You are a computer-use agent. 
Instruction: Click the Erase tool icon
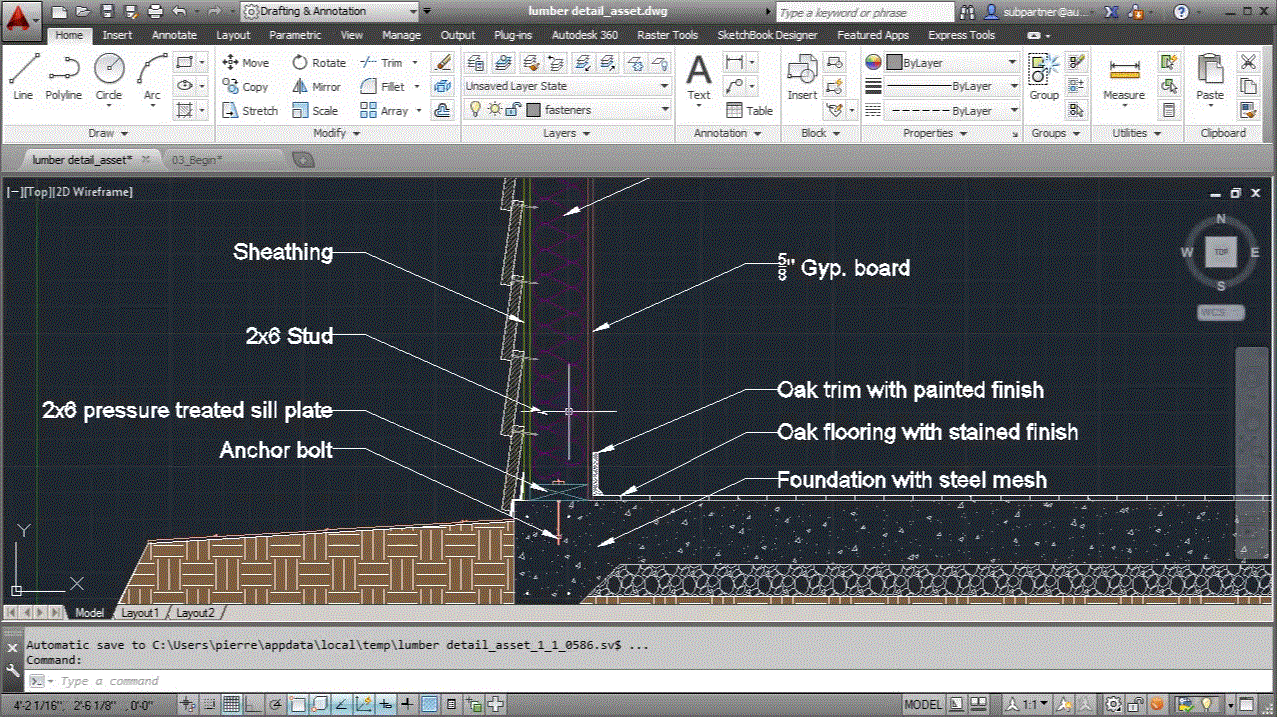tap(443, 62)
